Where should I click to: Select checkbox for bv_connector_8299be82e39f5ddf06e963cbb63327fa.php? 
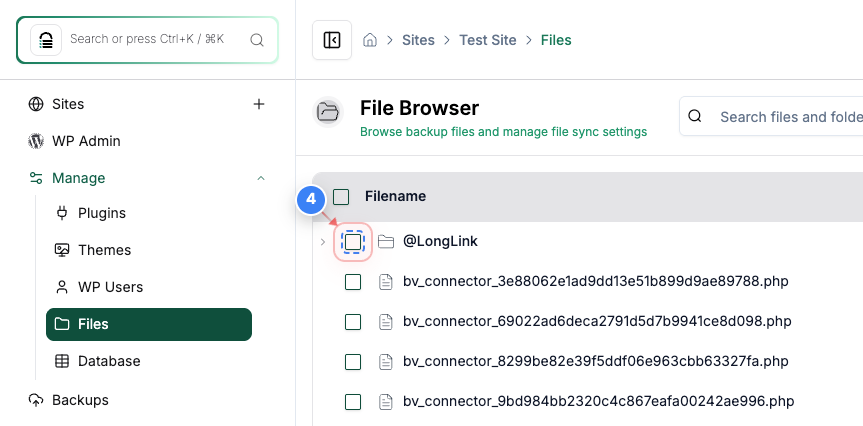(353, 362)
